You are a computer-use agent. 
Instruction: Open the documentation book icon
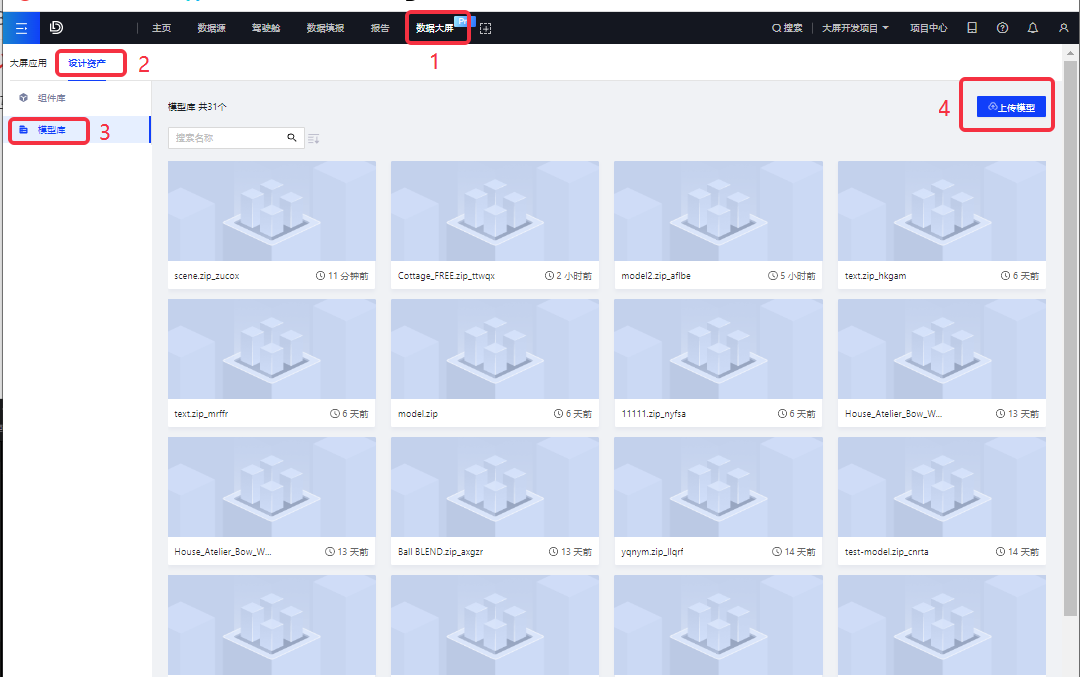971,28
